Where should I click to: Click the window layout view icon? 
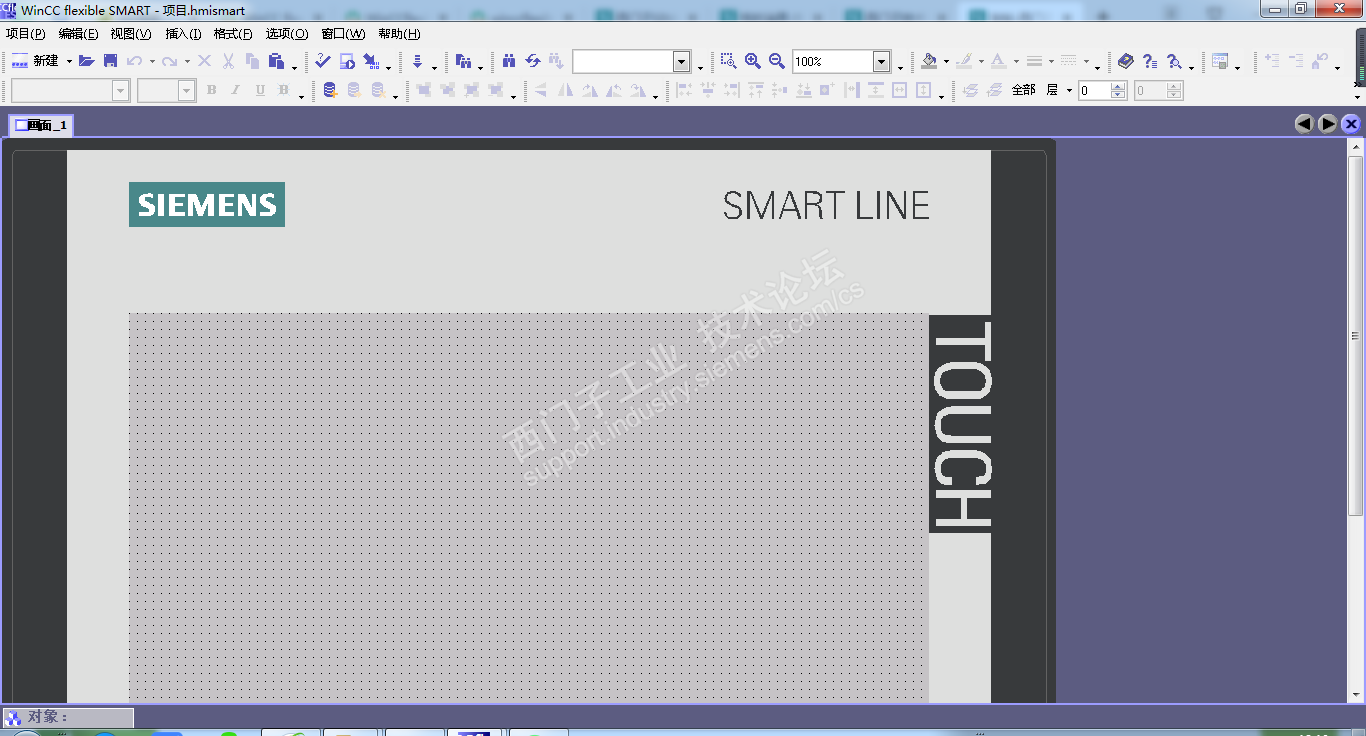point(1220,61)
